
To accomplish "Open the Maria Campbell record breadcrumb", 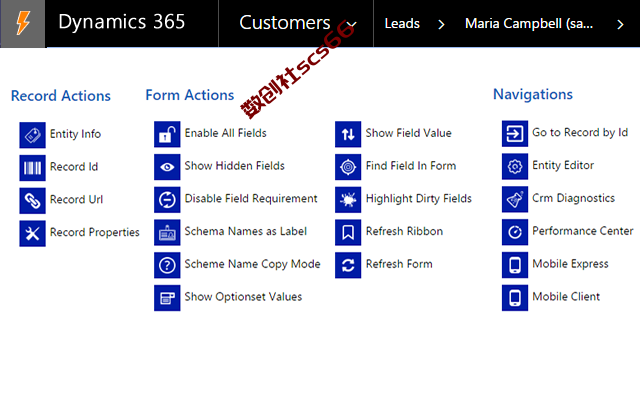I will tap(529, 24).
